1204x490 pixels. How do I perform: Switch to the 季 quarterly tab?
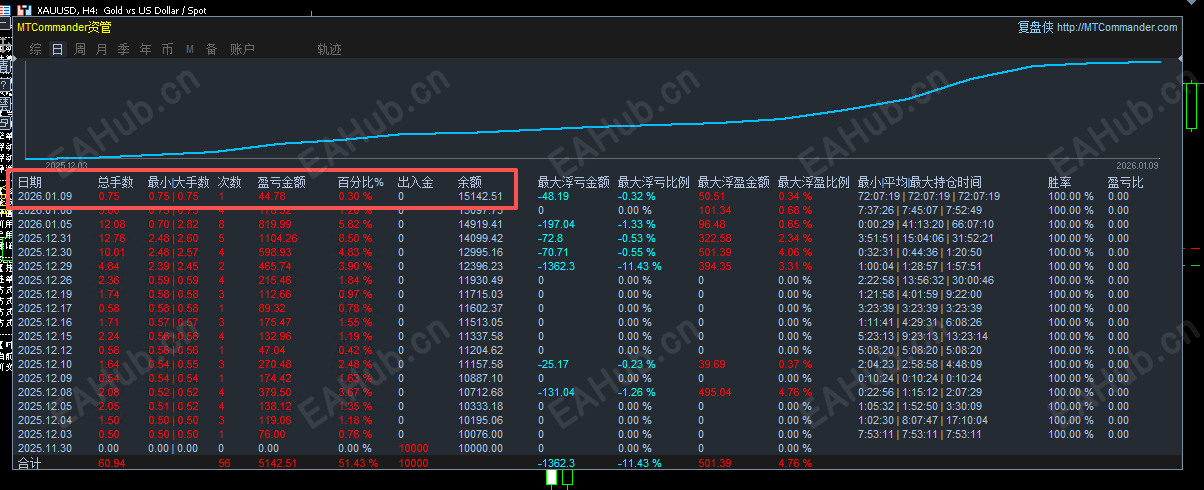124,49
